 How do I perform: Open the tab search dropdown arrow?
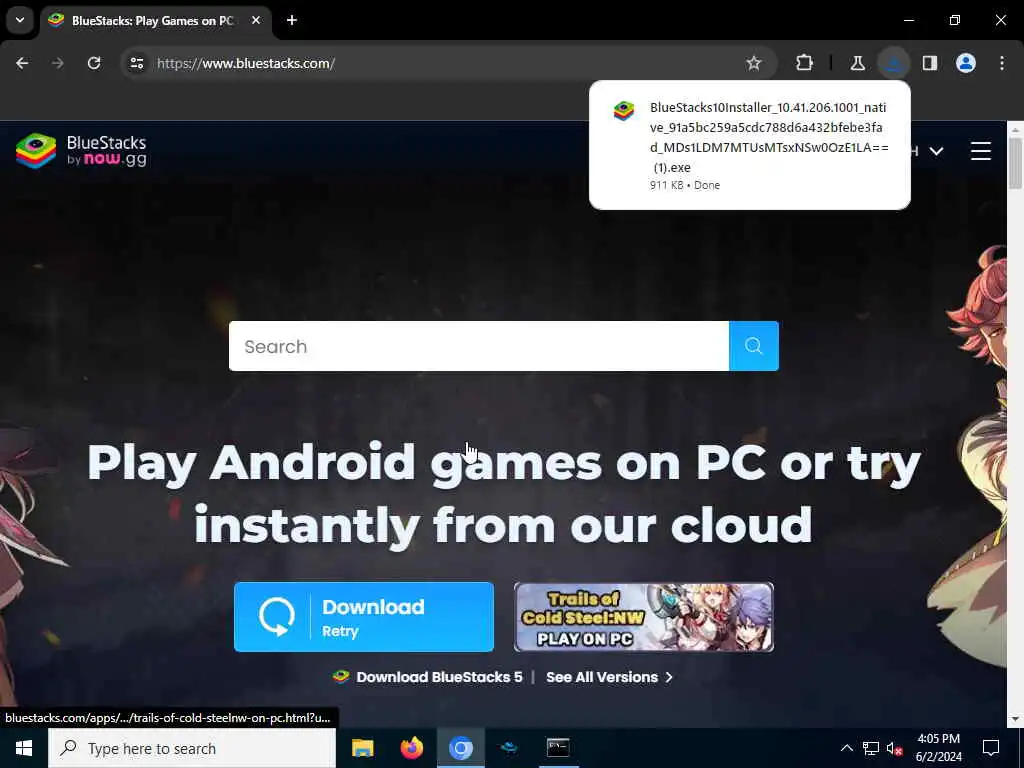click(x=20, y=20)
